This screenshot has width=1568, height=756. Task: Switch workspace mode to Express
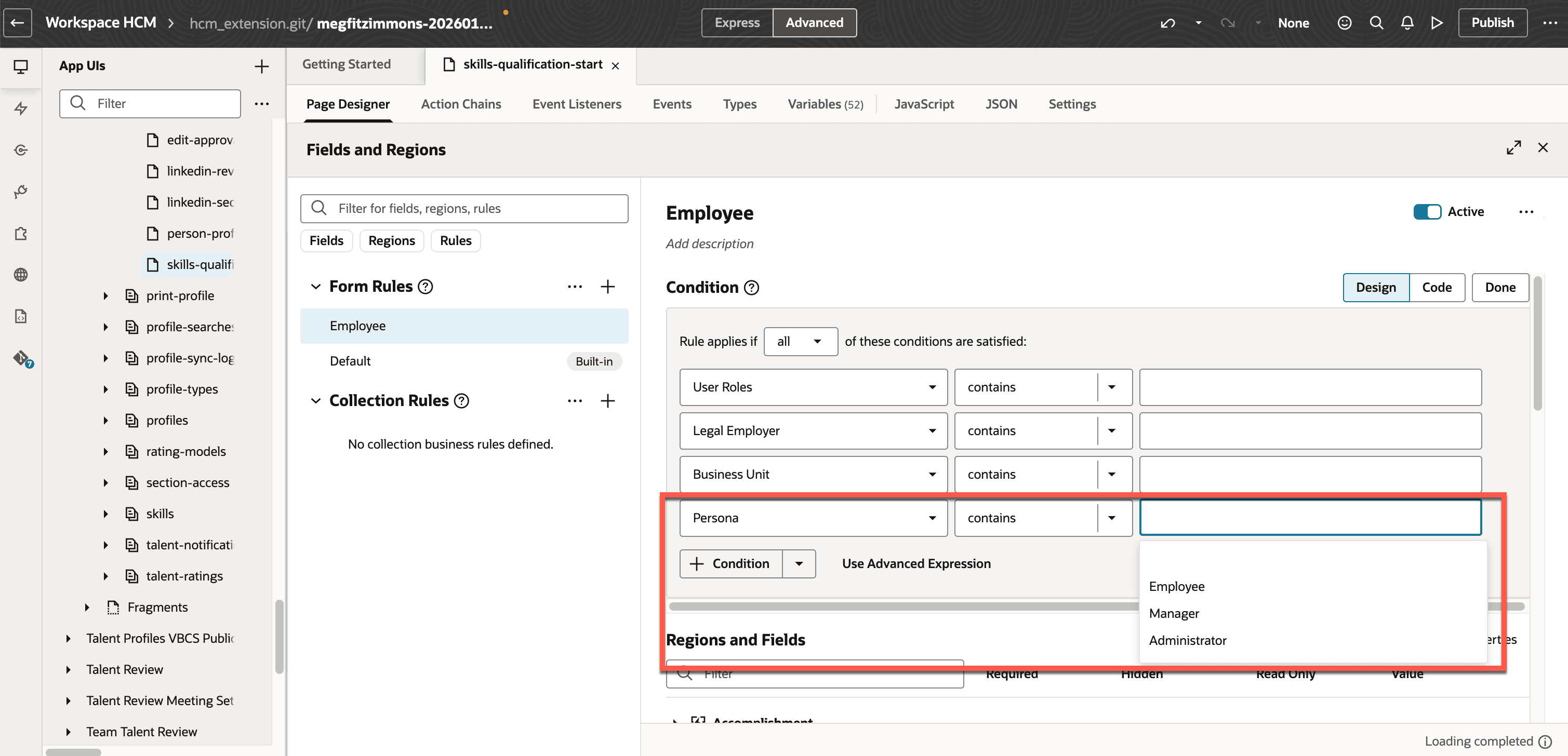coord(737,23)
